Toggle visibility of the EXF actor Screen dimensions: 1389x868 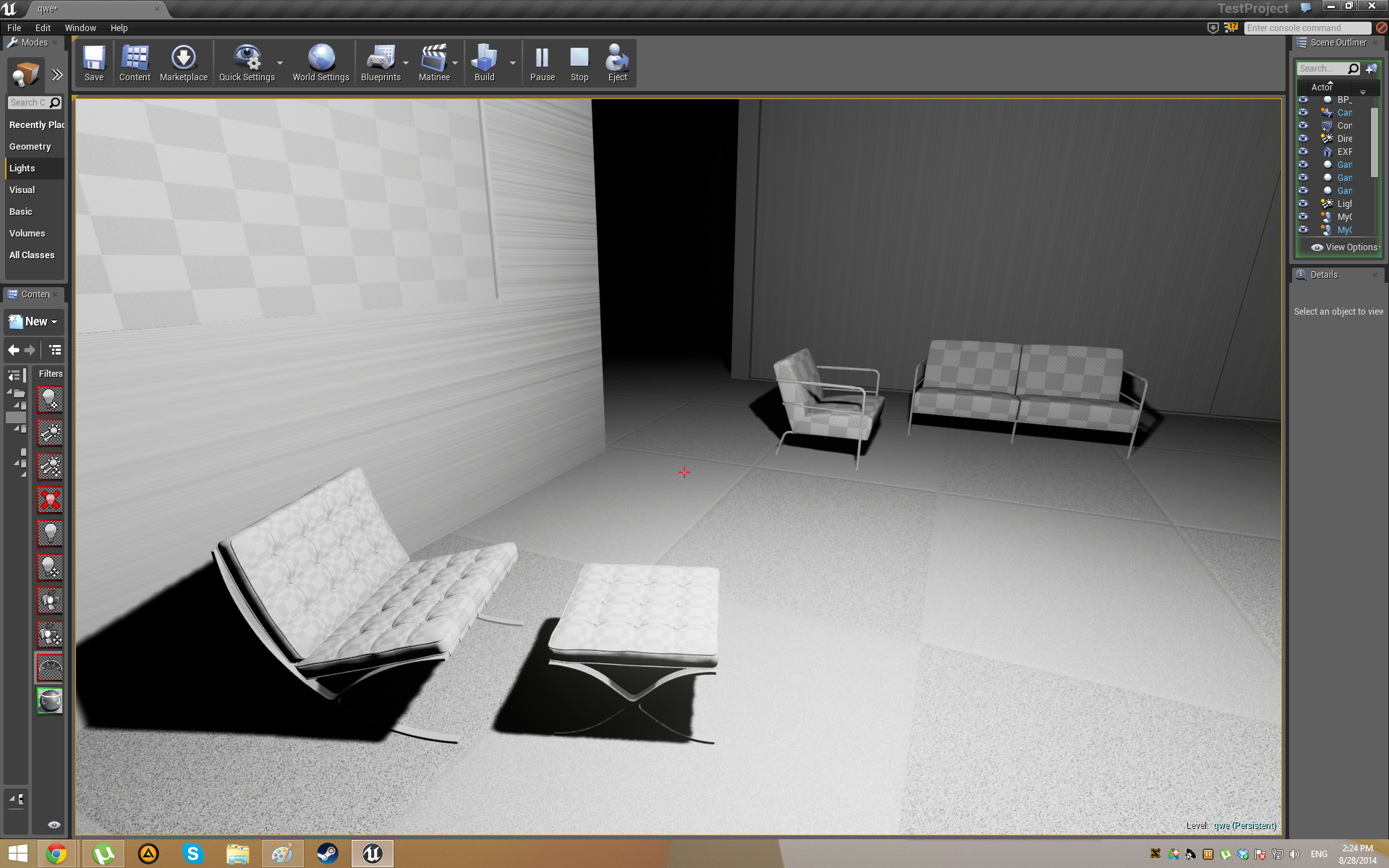click(x=1303, y=152)
